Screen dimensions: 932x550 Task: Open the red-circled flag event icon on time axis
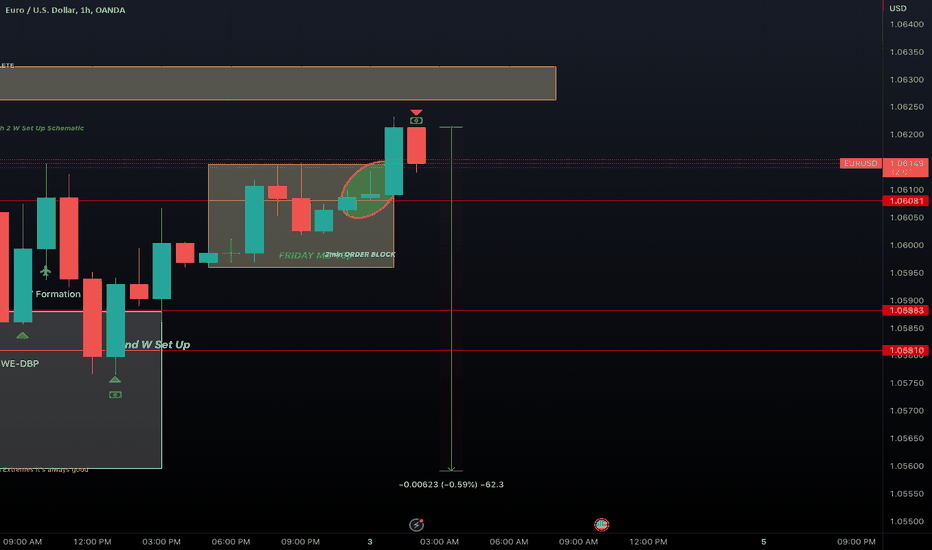pyautogui.click(x=602, y=524)
